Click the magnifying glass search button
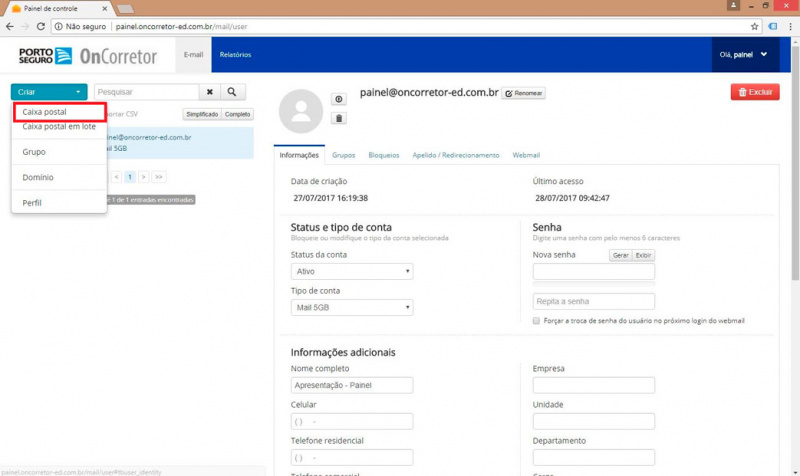Screen dimensions: 800x476 [x=232, y=92]
